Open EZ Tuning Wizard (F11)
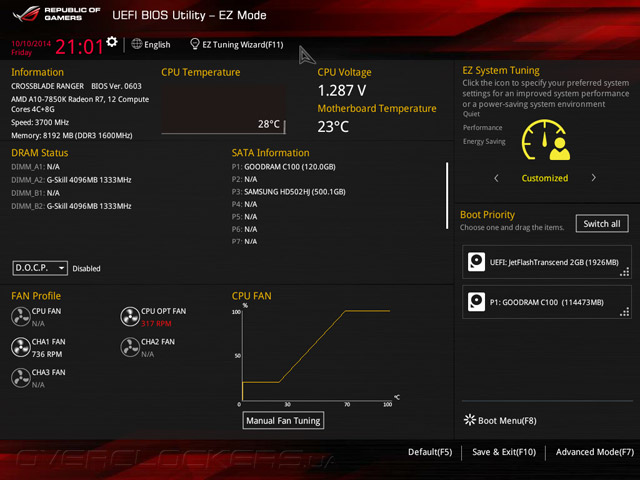Image resolution: width=640 pixels, height=480 pixels. pyautogui.click(x=237, y=44)
